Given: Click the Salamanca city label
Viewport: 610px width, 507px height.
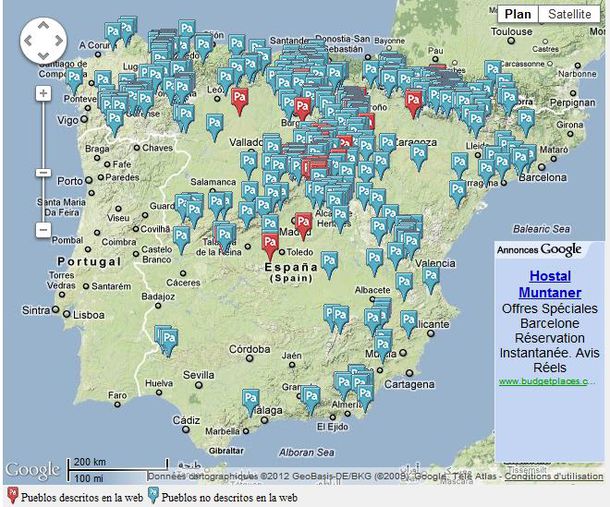Looking at the screenshot, I should 213,182.
